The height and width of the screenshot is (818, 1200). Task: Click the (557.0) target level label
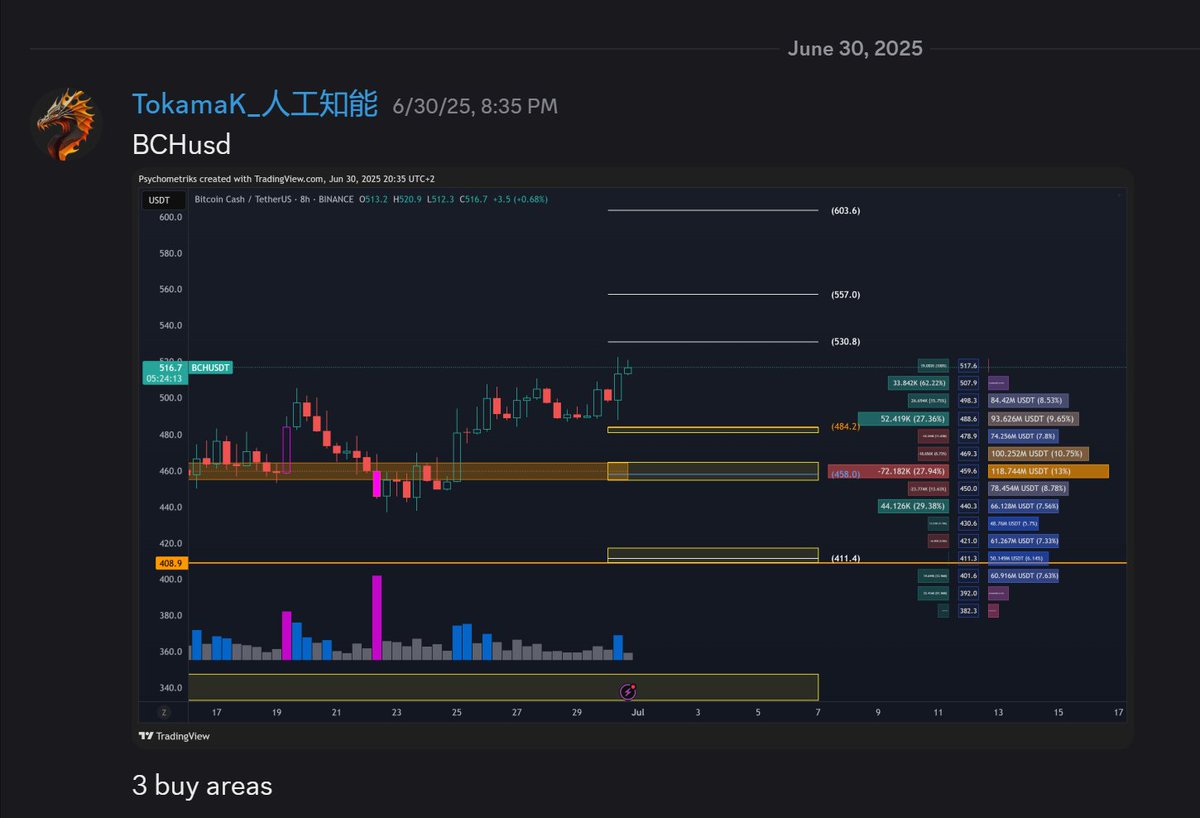(x=845, y=295)
